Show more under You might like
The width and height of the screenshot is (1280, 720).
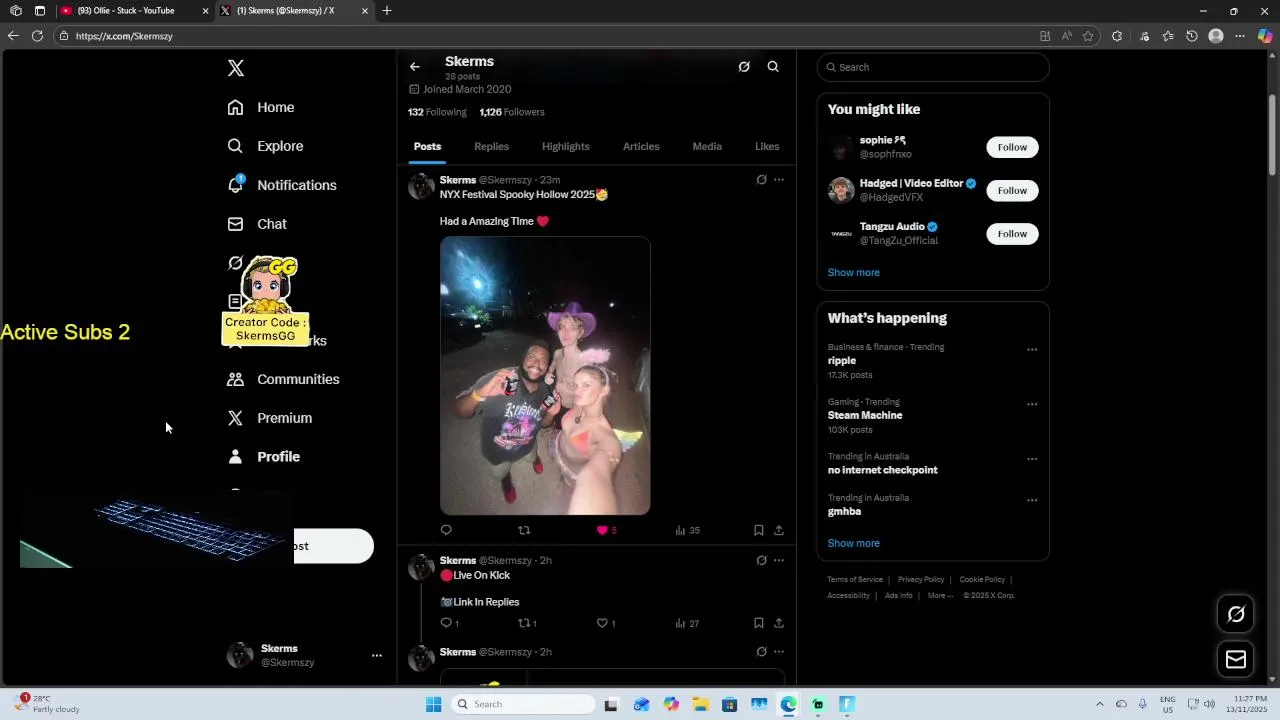click(x=853, y=272)
